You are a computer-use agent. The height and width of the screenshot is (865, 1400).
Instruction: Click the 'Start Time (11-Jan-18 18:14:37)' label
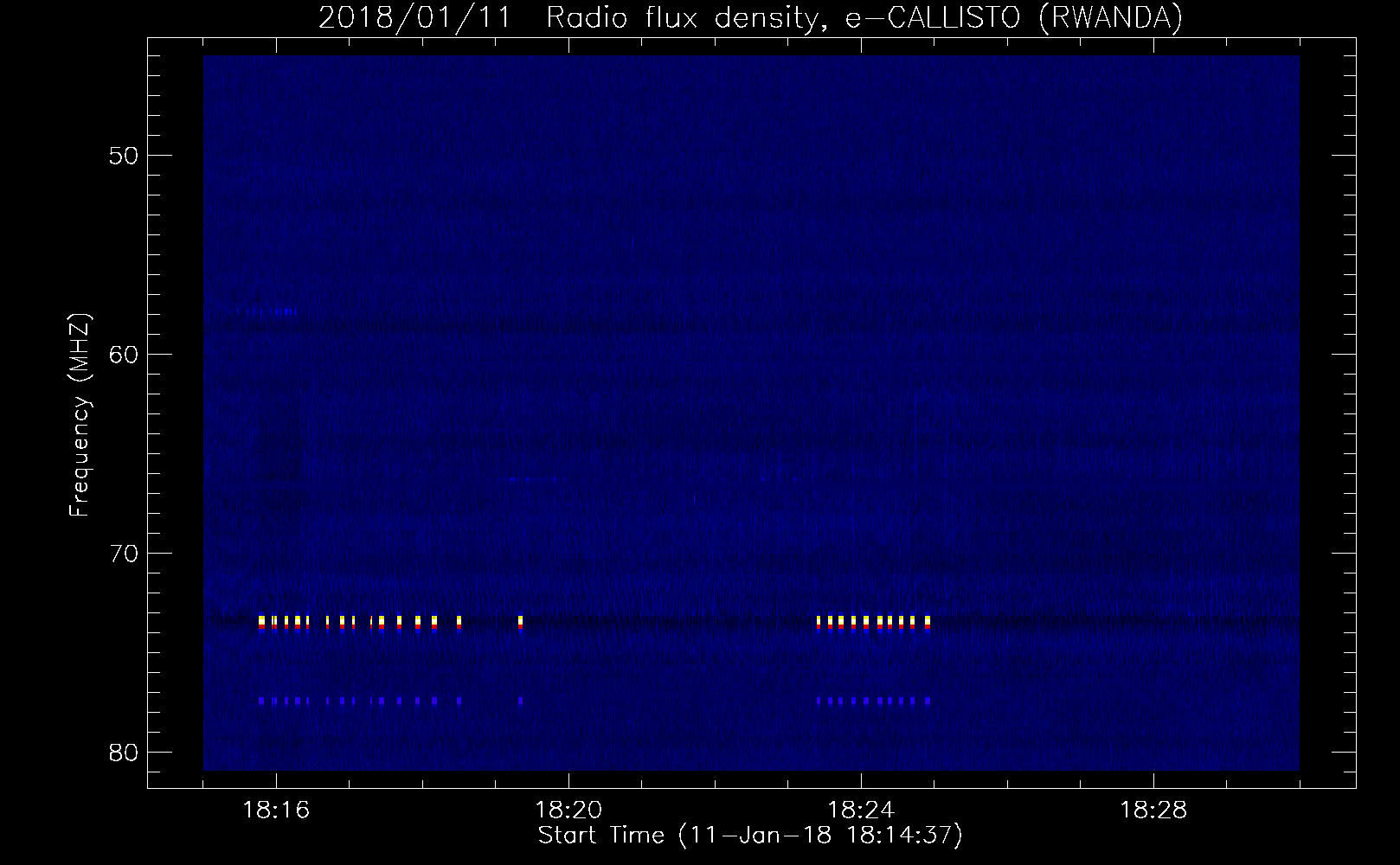click(750, 836)
